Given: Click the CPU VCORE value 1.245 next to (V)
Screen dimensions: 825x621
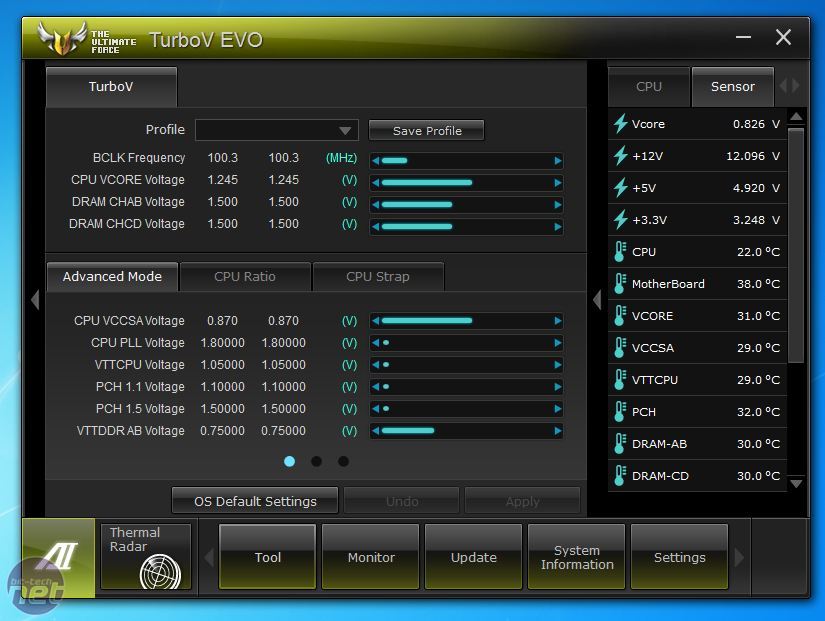Looking at the screenshot, I should coord(284,180).
